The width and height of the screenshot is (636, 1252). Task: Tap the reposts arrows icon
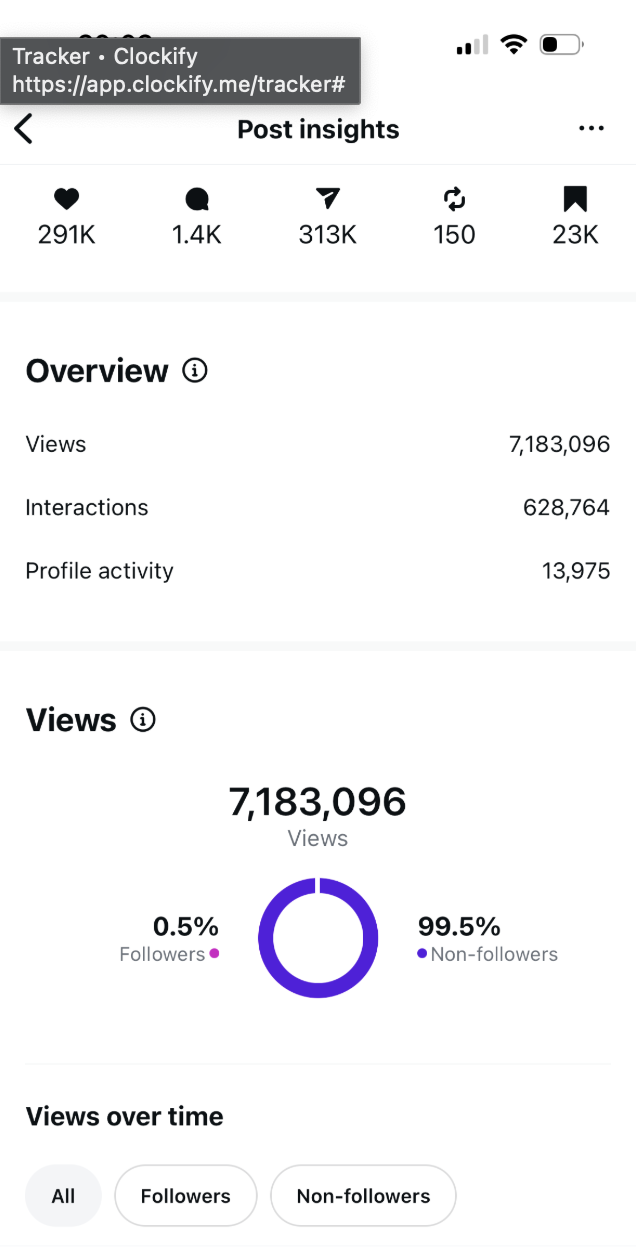click(454, 200)
